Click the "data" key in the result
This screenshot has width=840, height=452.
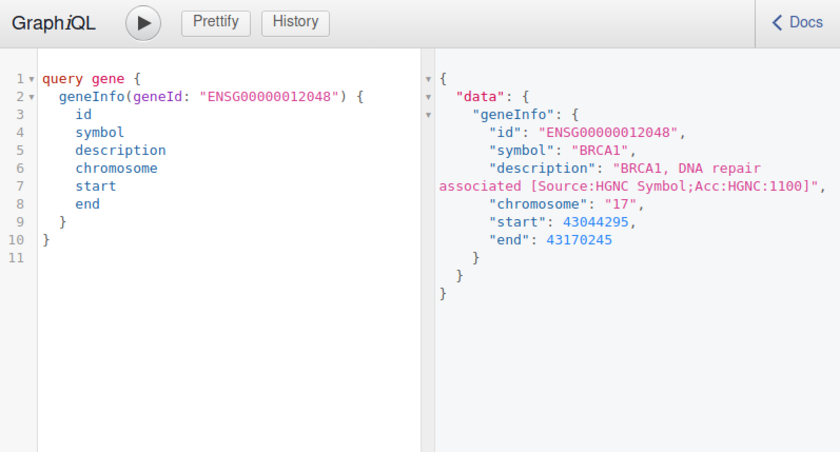point(480,96)
